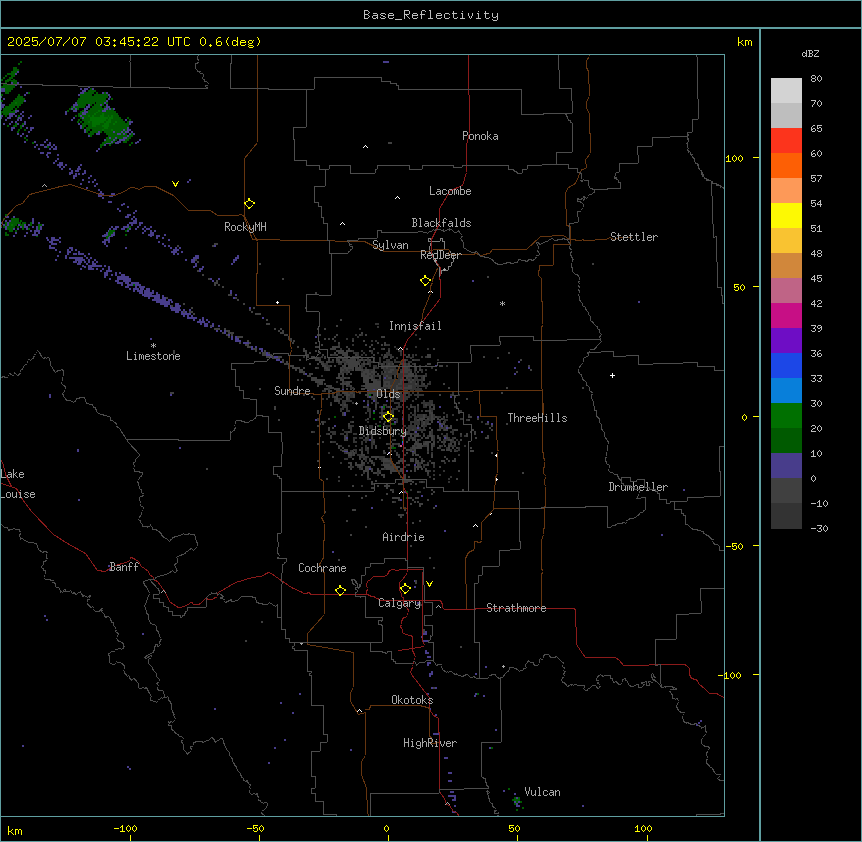Click the green echo cluster near Vulcan
This screenshot has width=862, height=842.
tap(517, 802)
